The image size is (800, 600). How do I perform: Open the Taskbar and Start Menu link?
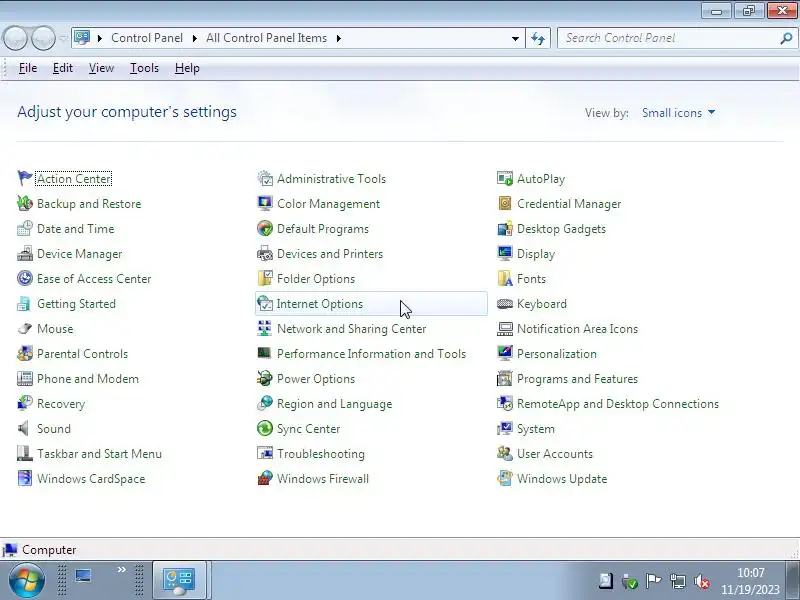click(99, 454)
